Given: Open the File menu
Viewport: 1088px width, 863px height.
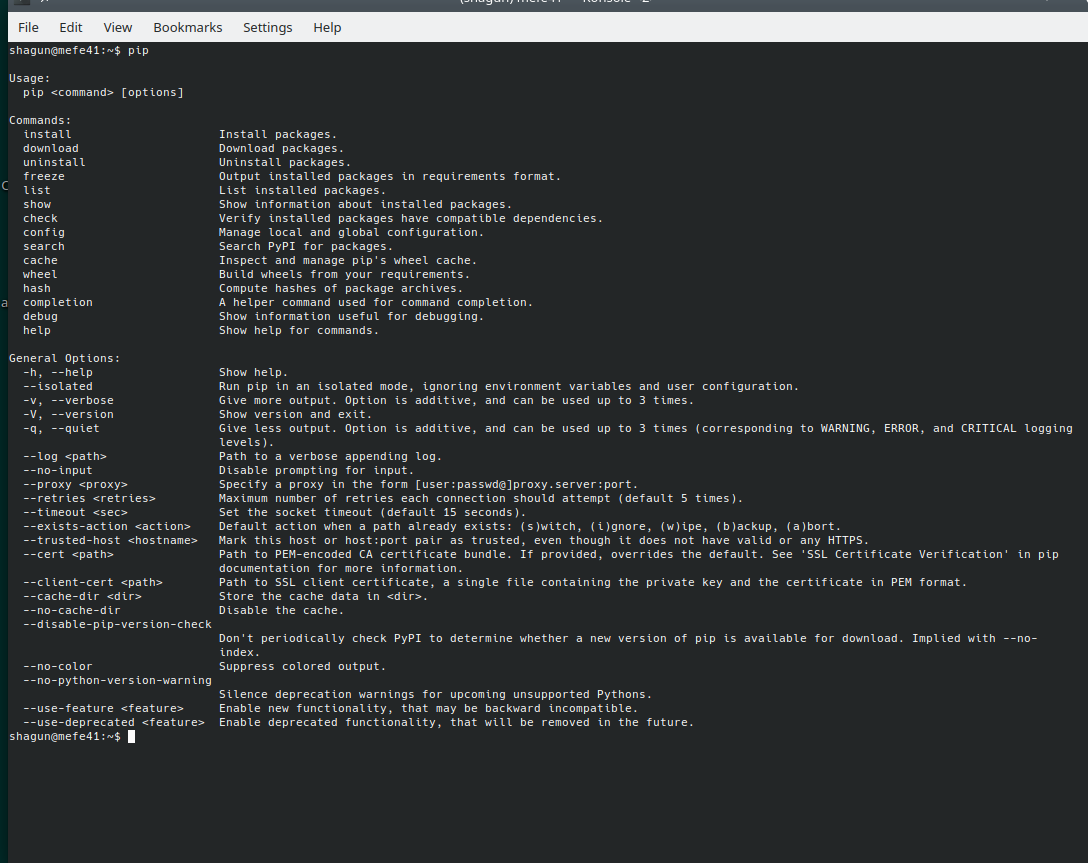Looking at the screenshot, I should (28, 27).
